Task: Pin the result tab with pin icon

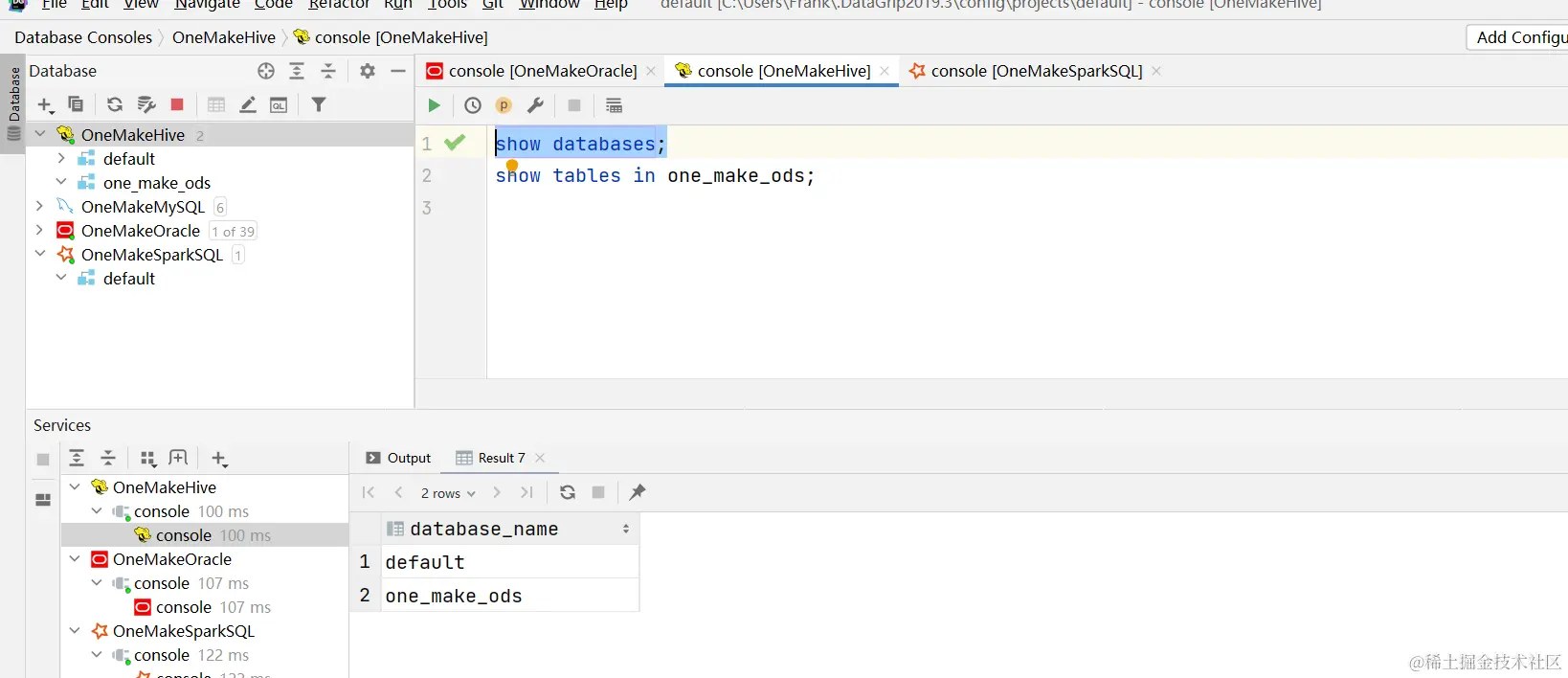Action: tap(638, 492)
